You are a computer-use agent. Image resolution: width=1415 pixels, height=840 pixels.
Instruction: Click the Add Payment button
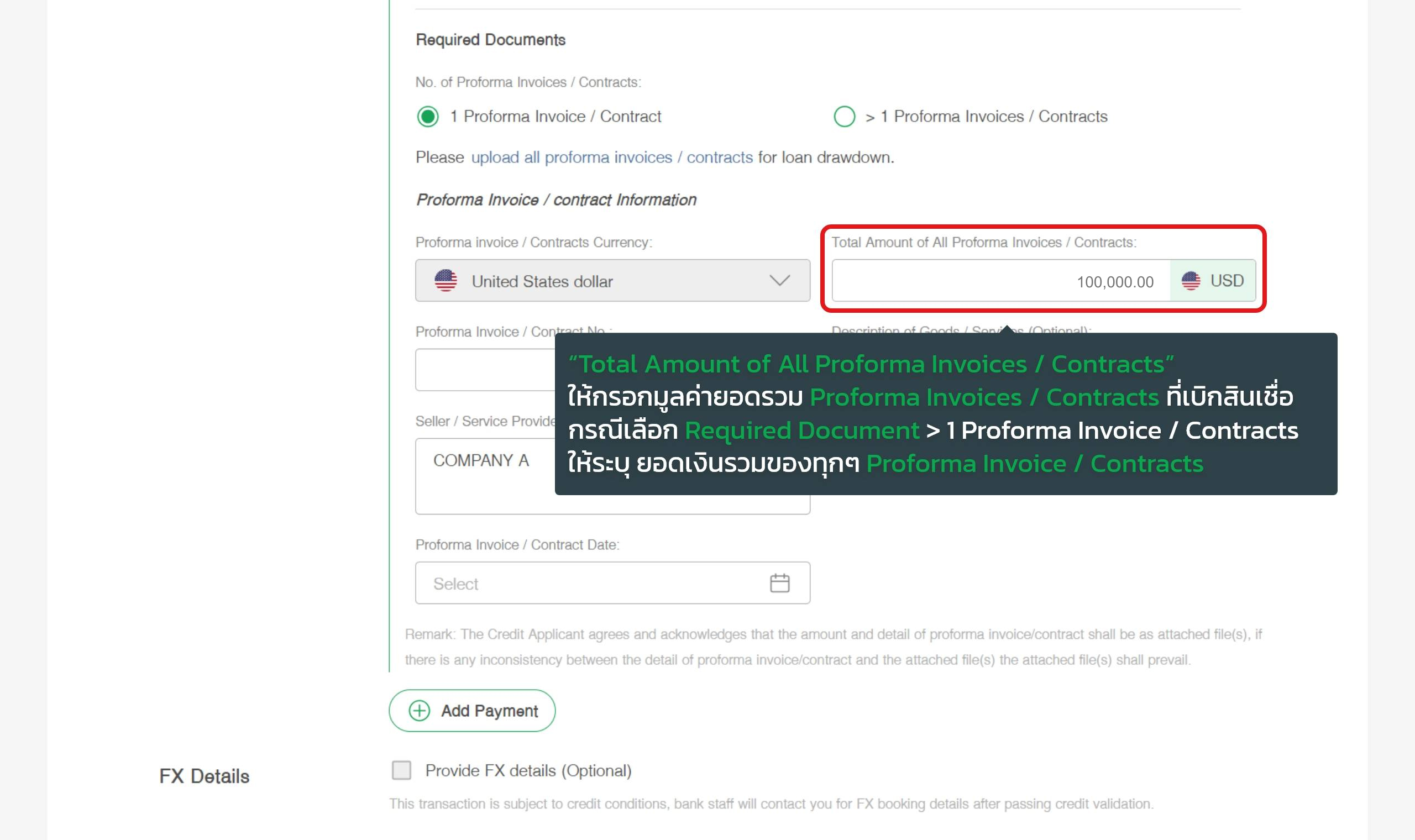(x=472, y=711)
